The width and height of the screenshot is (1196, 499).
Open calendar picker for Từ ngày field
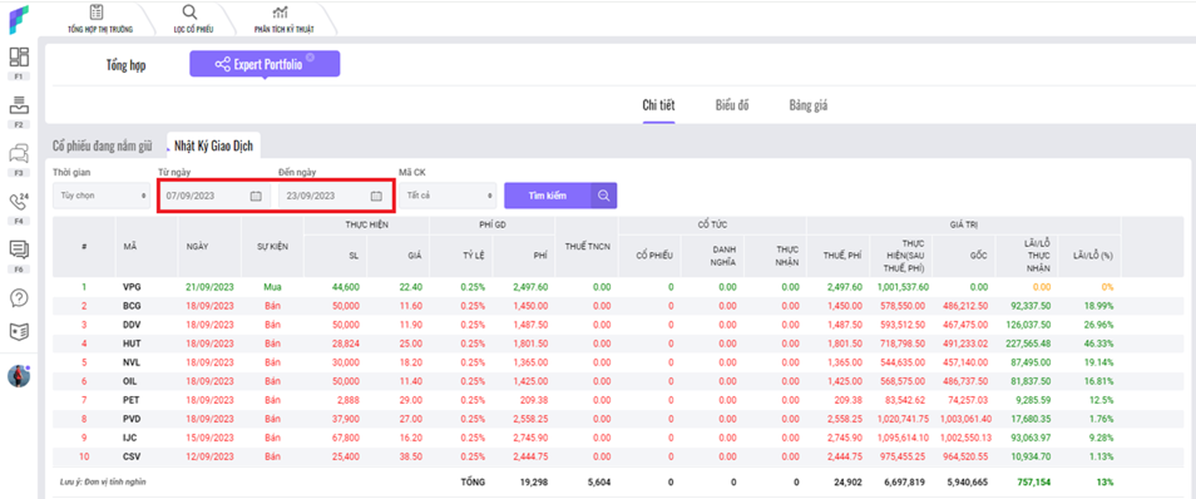(255, 196)
